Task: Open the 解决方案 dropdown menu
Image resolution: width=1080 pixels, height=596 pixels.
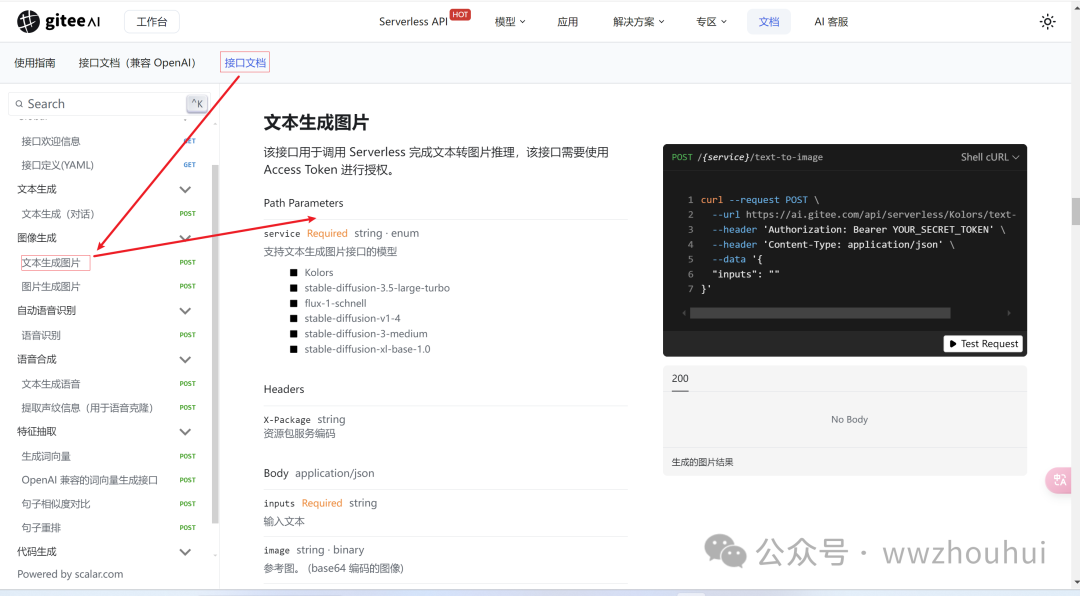Action: [638, 22]
